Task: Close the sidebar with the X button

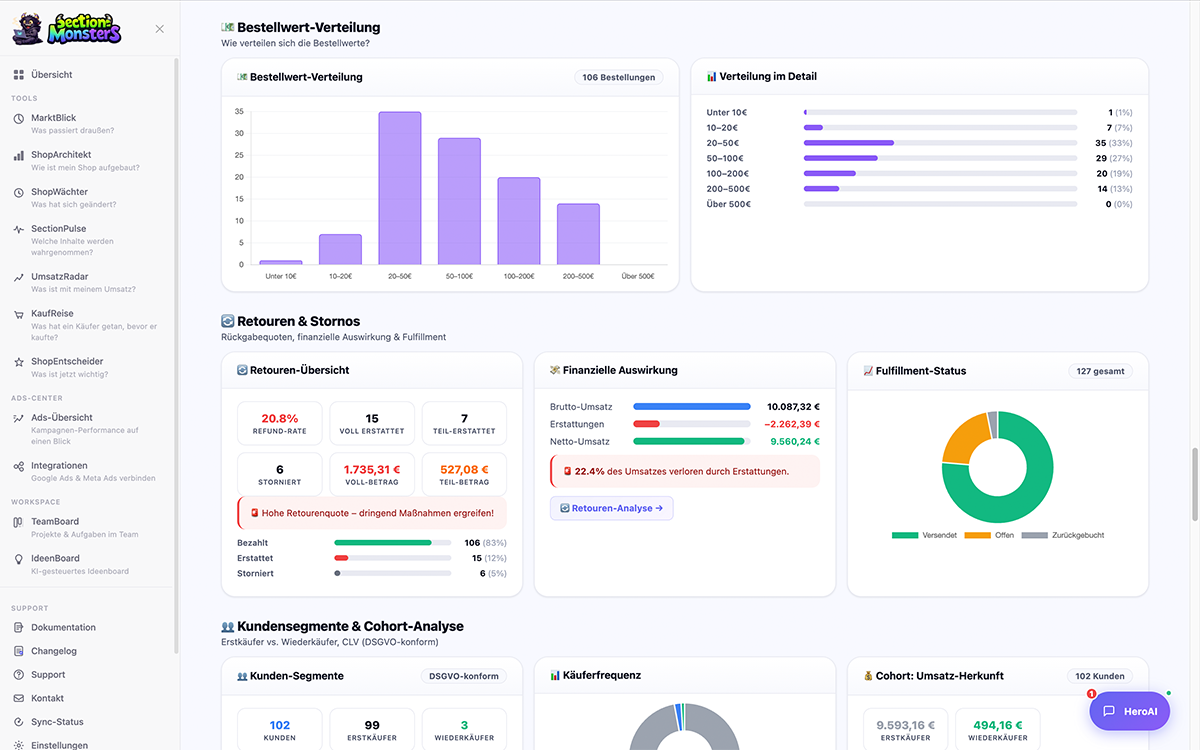Action: tap(160, 29)
